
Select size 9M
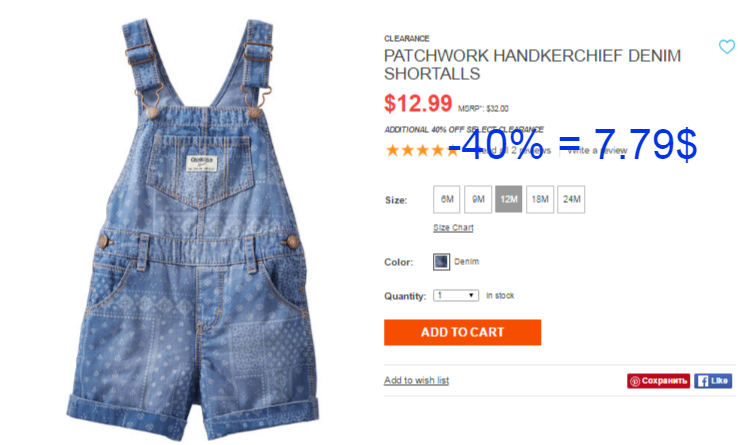click(478, 200)
